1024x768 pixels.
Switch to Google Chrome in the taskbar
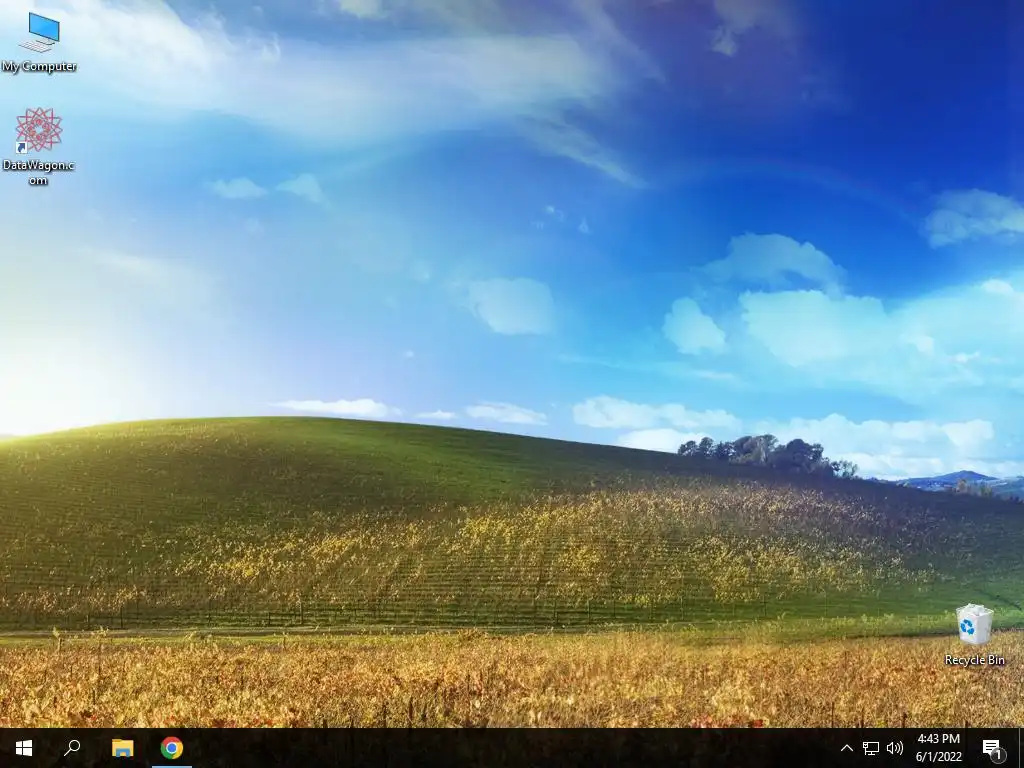tap(172, 748)
